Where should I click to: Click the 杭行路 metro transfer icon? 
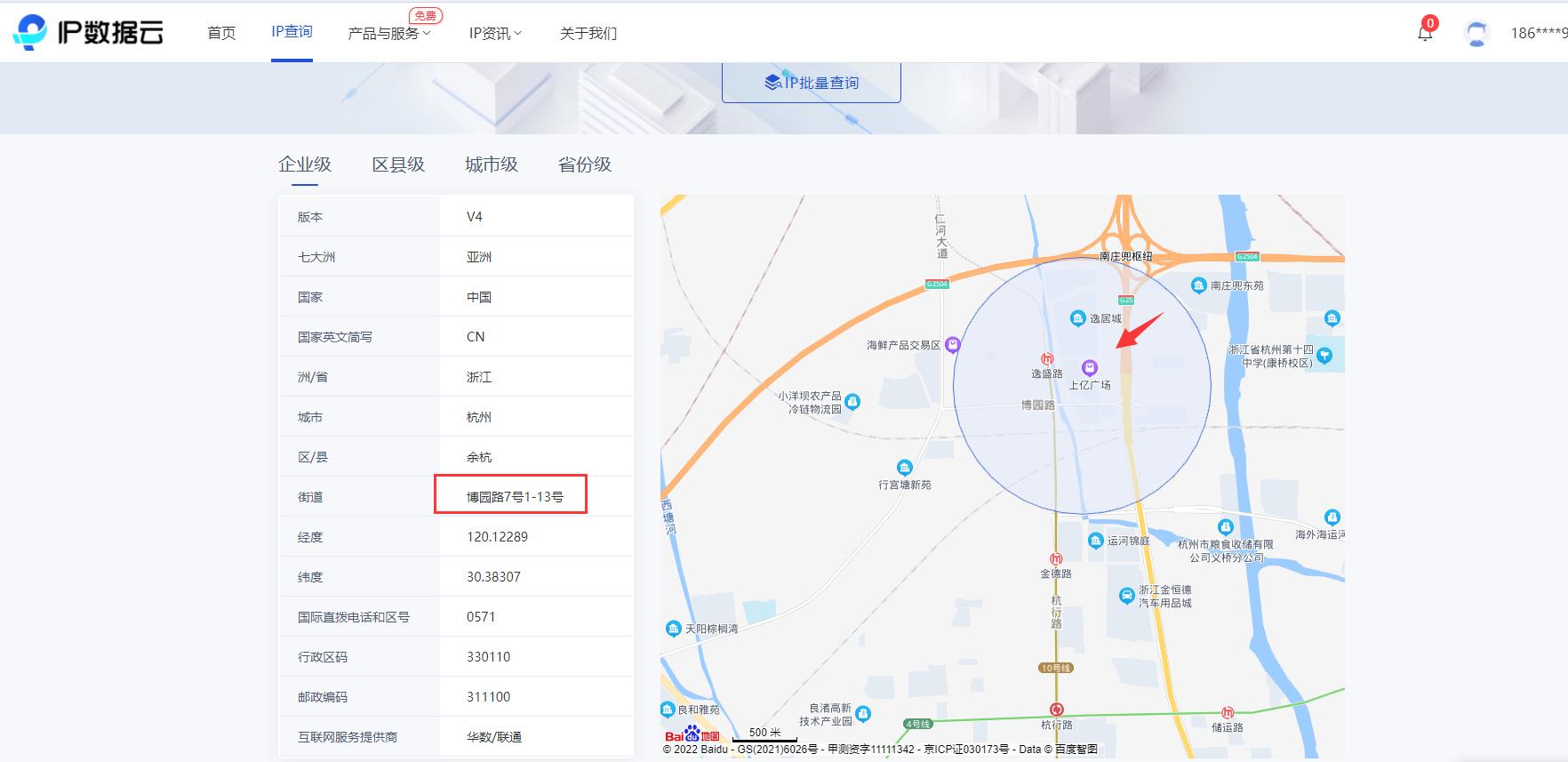[x=1056, y=710]
